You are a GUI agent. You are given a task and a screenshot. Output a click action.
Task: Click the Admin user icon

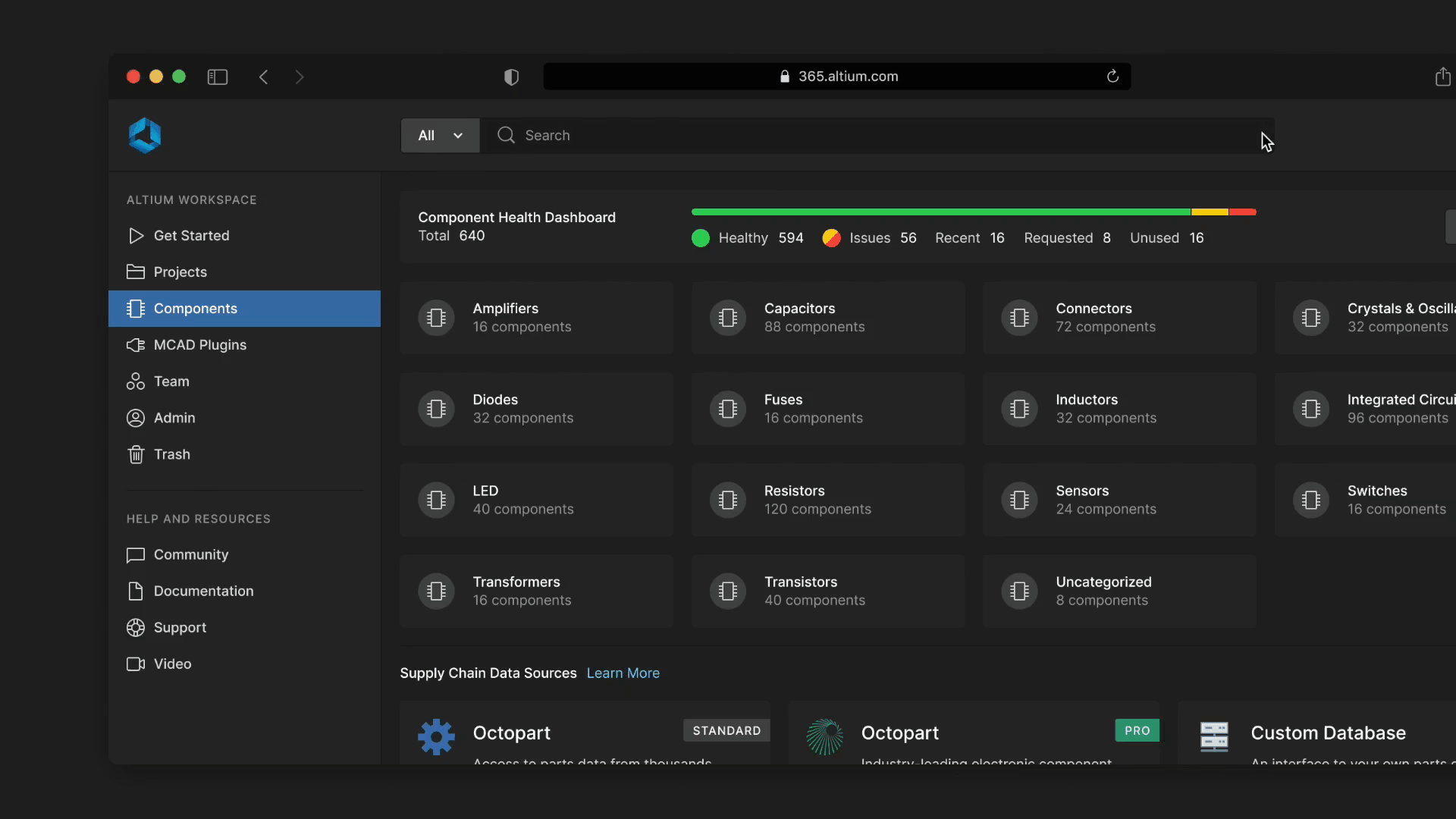tap(136, 418)
